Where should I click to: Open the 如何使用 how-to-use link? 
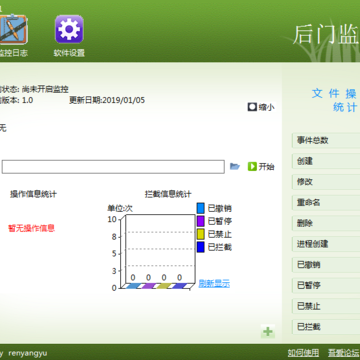303,353
